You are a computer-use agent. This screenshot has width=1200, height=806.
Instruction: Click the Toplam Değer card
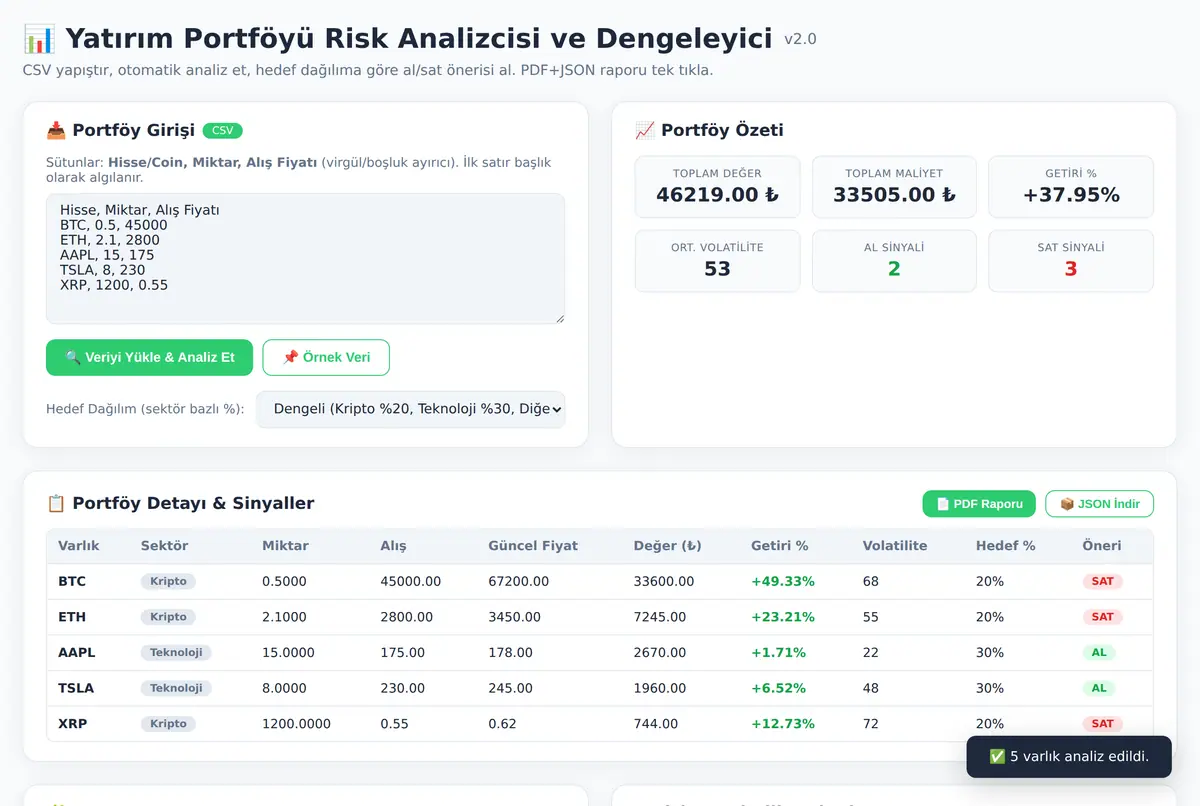717,187
